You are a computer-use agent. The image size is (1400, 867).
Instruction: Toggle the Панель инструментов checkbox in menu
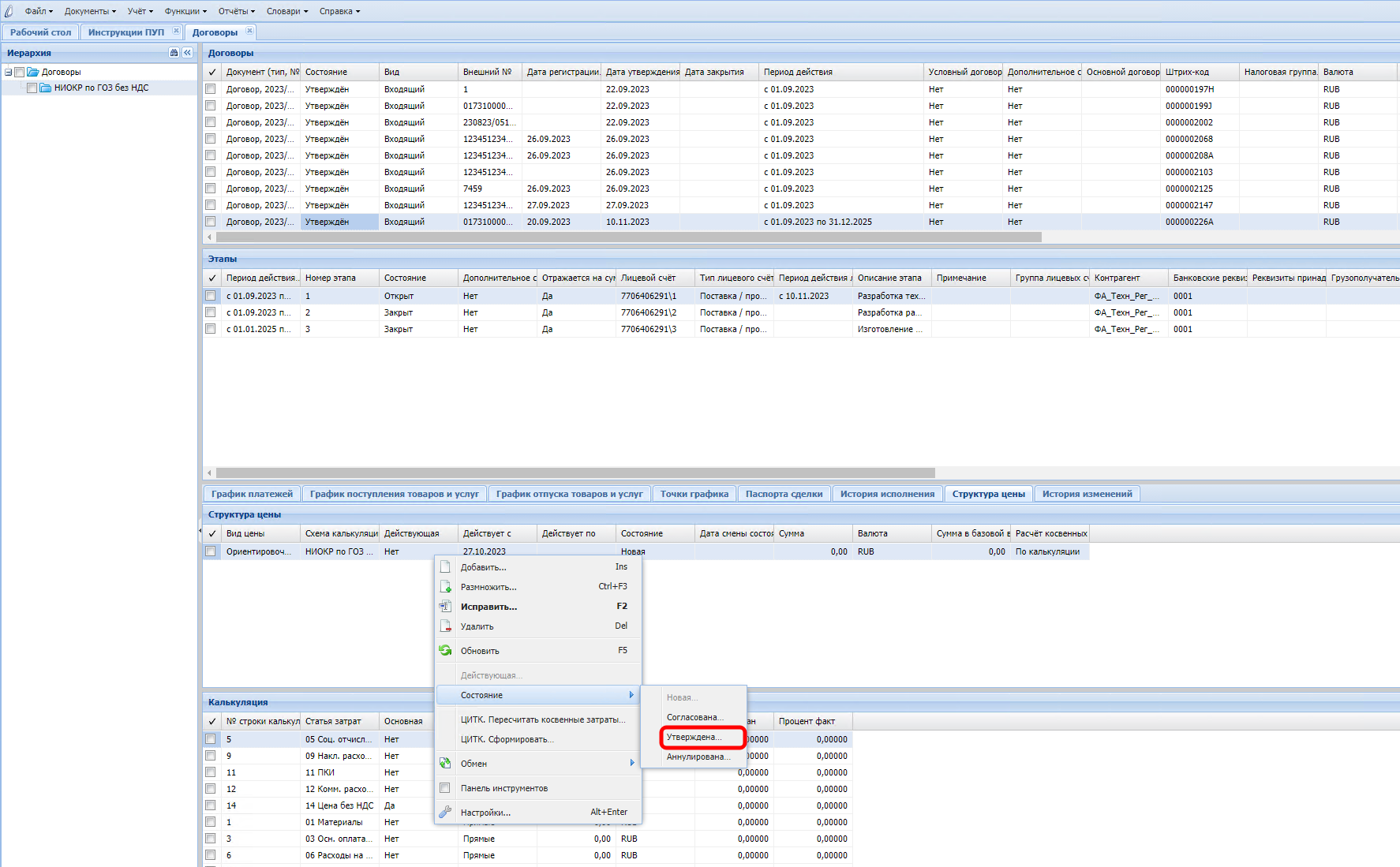coord(445,788)
